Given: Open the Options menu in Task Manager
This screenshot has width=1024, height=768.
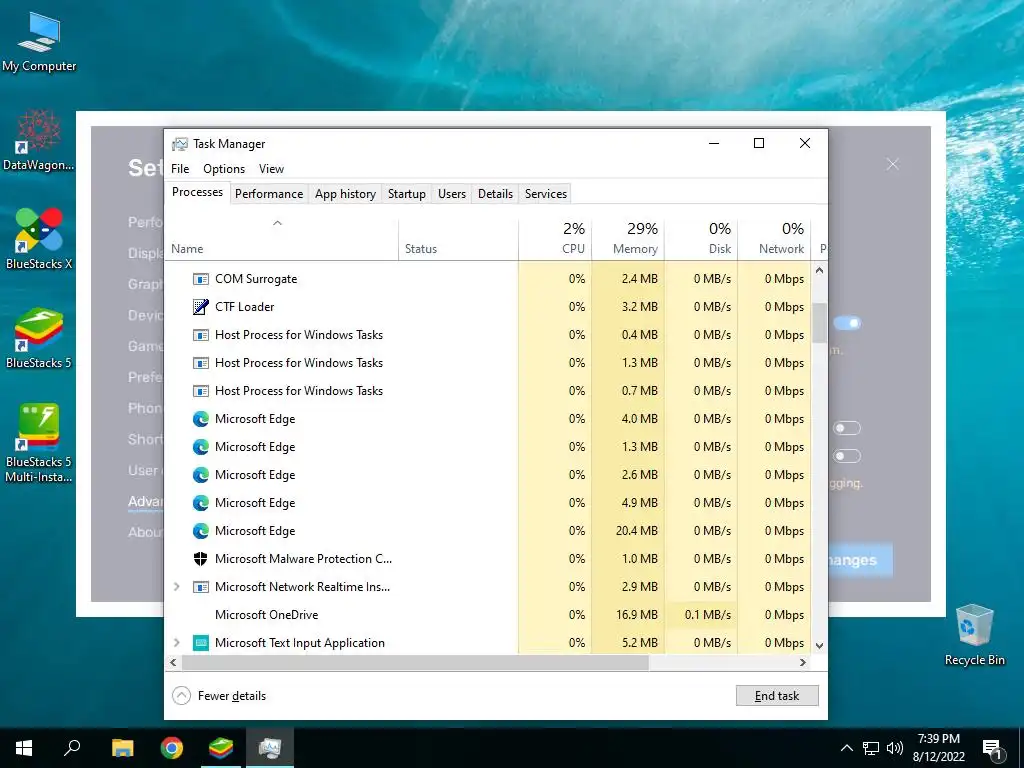Looking at the screenshot, I should pos(224,169).
